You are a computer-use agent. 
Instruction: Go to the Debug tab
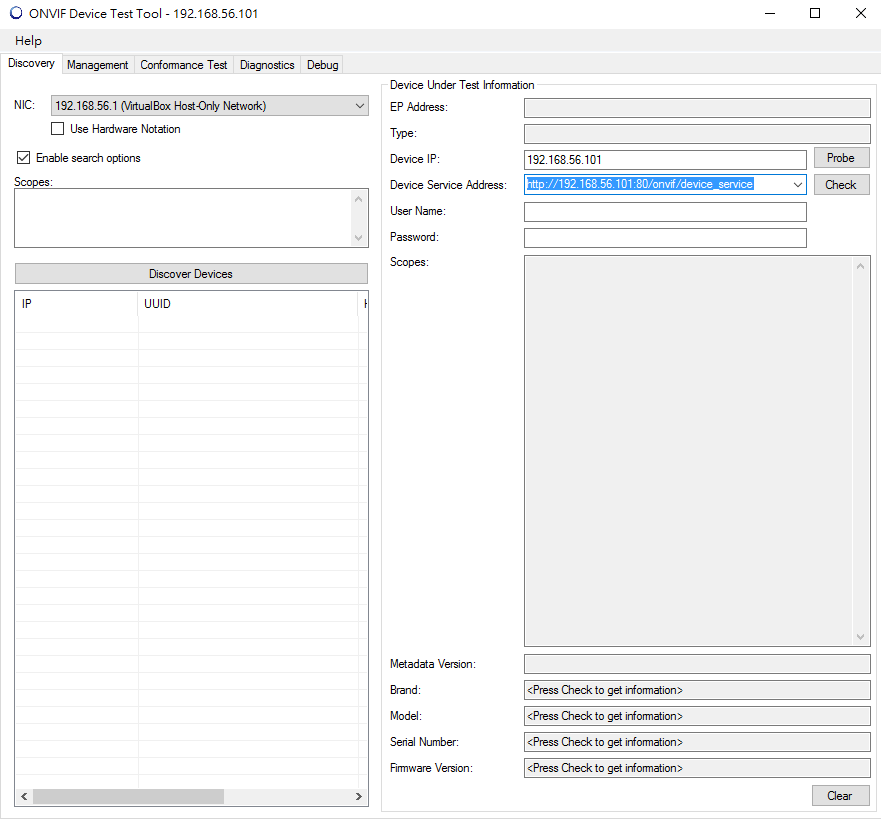pos(323,65)
